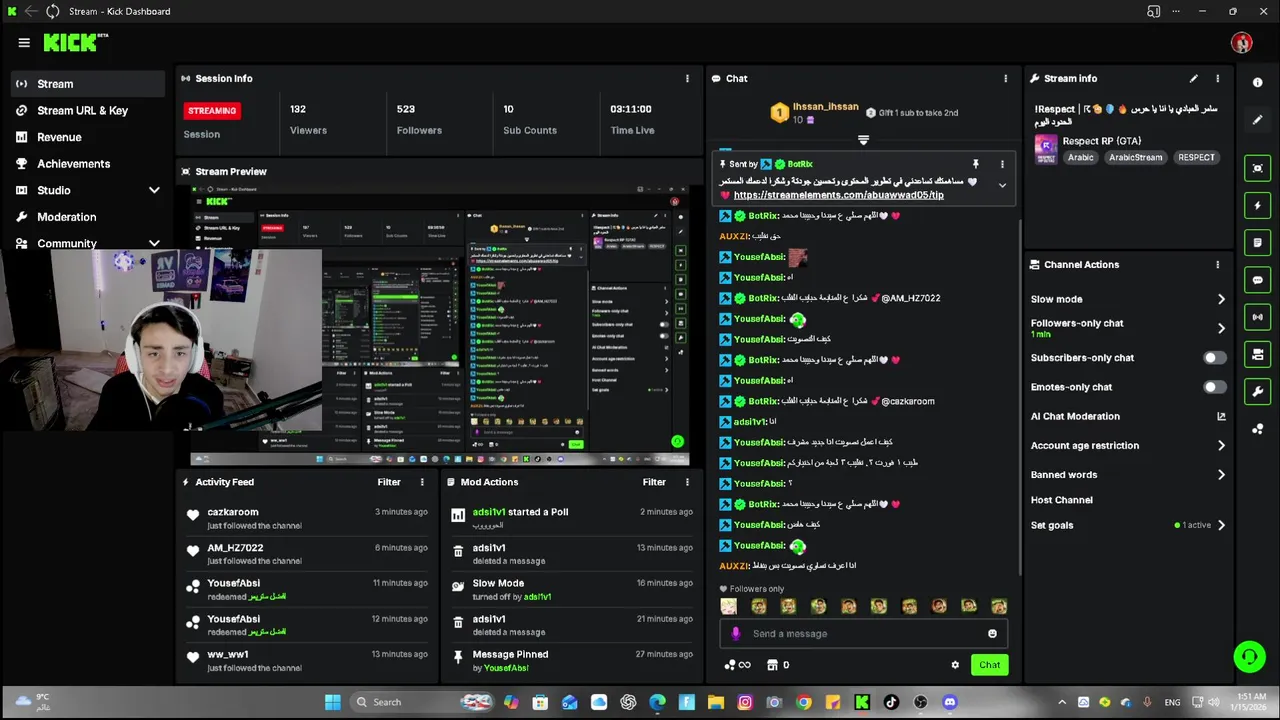The image size is (1280, 720).
Task: Expand Banned words settings
Action: 1221,475
